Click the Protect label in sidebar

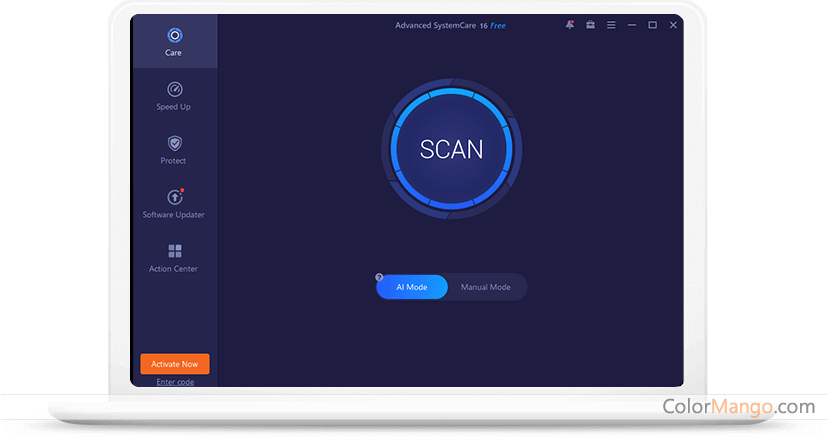tap(174, 161)
